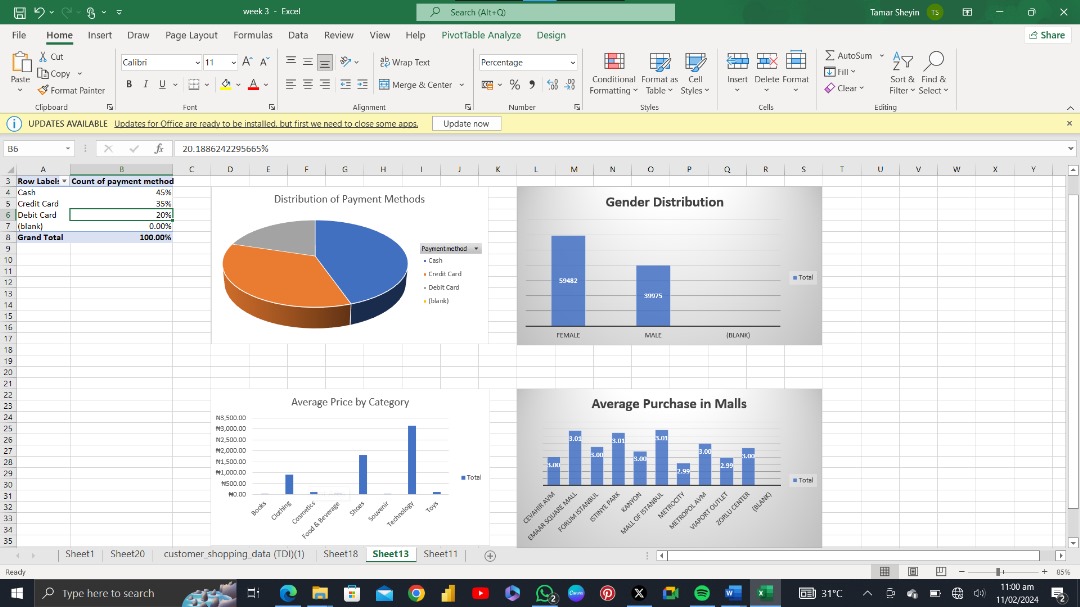The height and width of the screenshot is (607, 1080).
Task: Dismiss the updates available banner
Action: tap(1069, 123)
